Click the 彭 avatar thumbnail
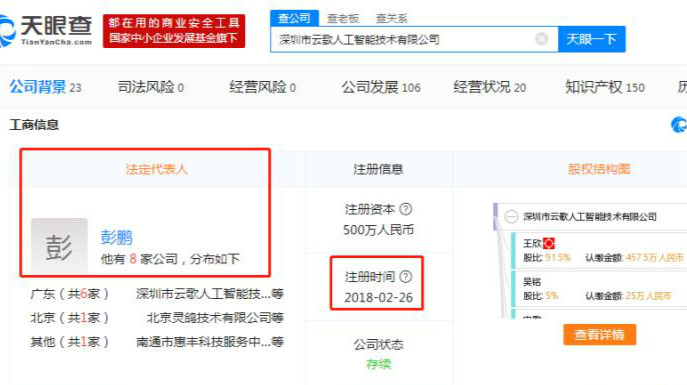The height and width of the screenshot is (385, 687). pyautogui.click(x=59, y=246)
